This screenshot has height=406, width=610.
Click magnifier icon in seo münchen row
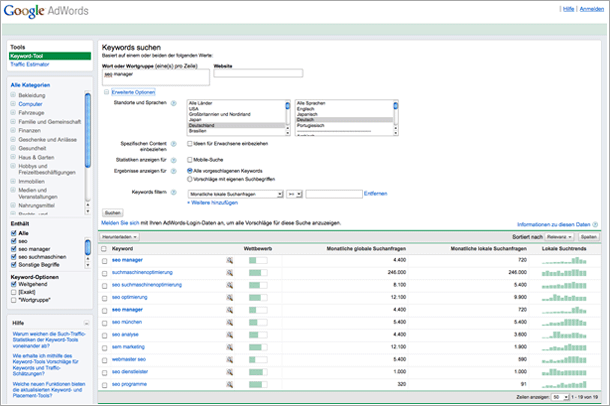coord(230,323)
